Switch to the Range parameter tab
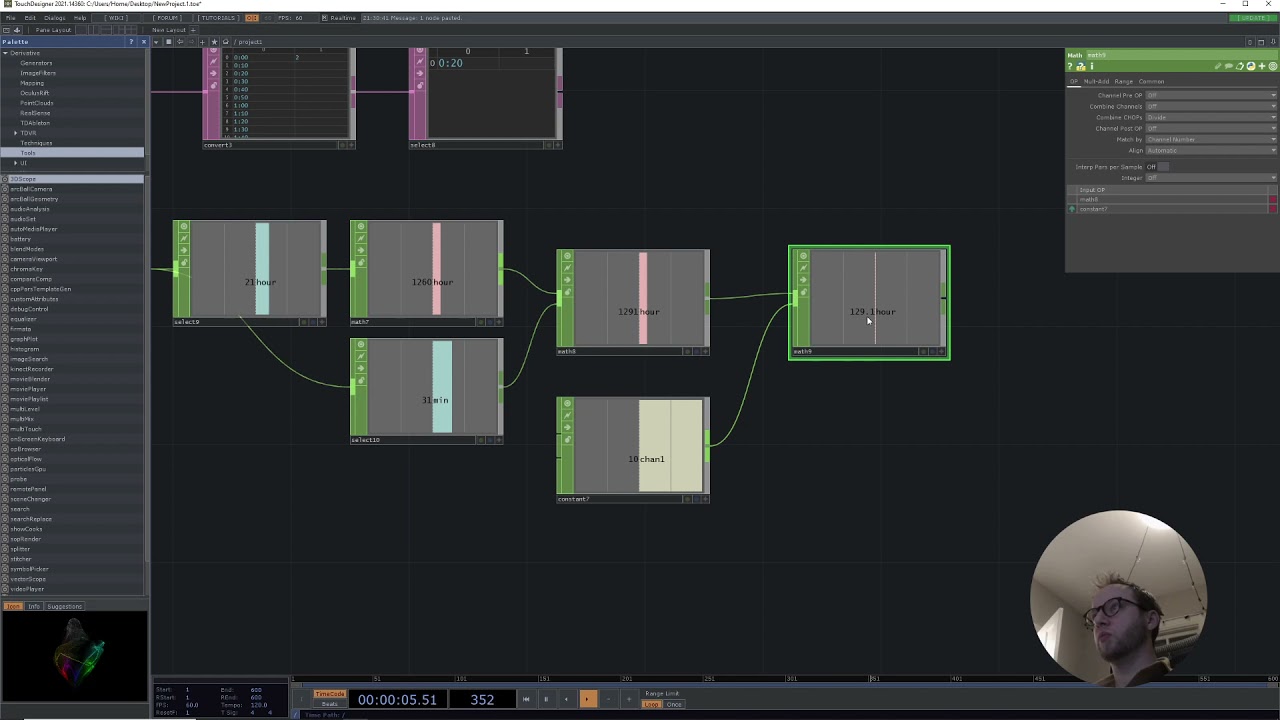This screenshot has height=720, width=1280. (x=1124, y=81)
